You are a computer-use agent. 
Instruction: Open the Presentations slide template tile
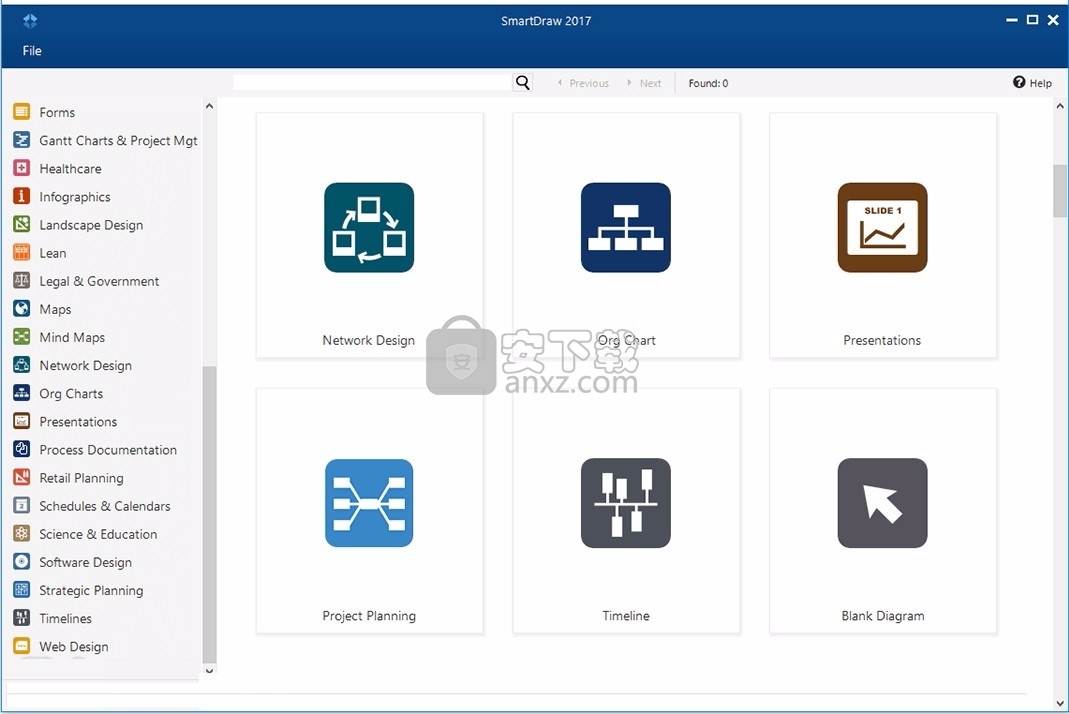(883, 235)
